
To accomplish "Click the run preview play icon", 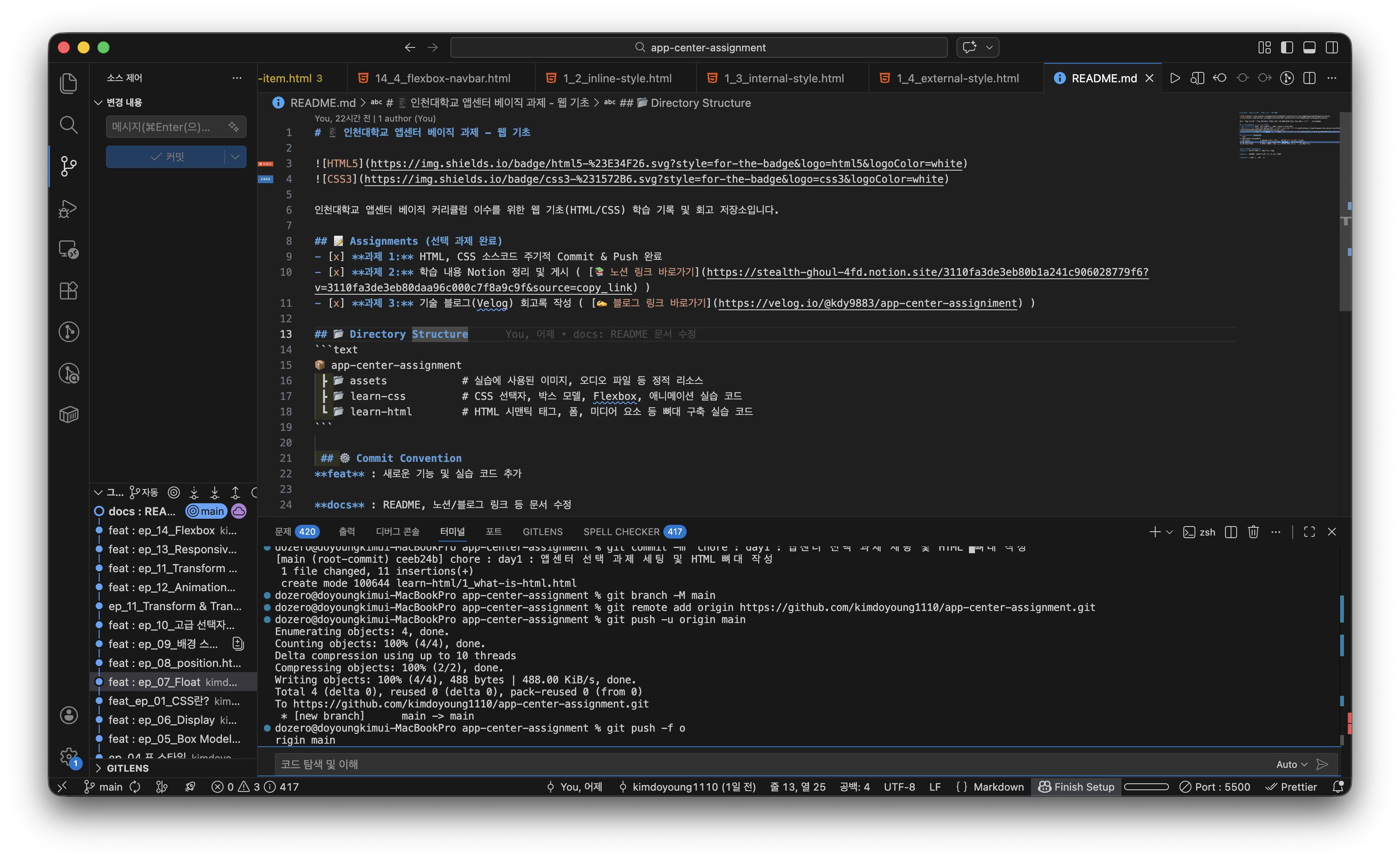I will (x=1175, y=78).
